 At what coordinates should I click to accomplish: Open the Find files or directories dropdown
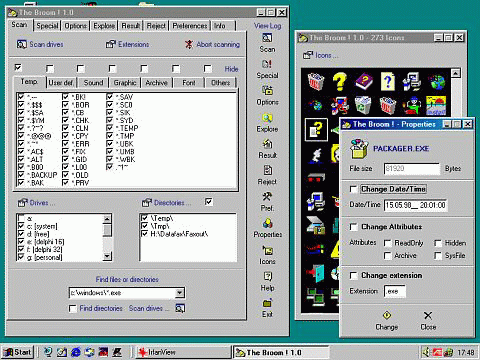[180, 293]
